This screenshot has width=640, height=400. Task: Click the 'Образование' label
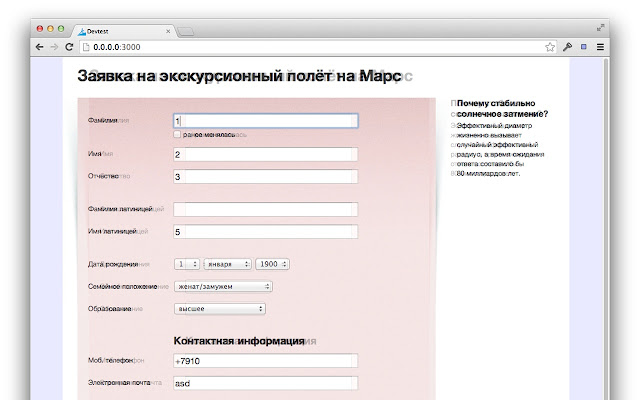click(x=109, y=309)
